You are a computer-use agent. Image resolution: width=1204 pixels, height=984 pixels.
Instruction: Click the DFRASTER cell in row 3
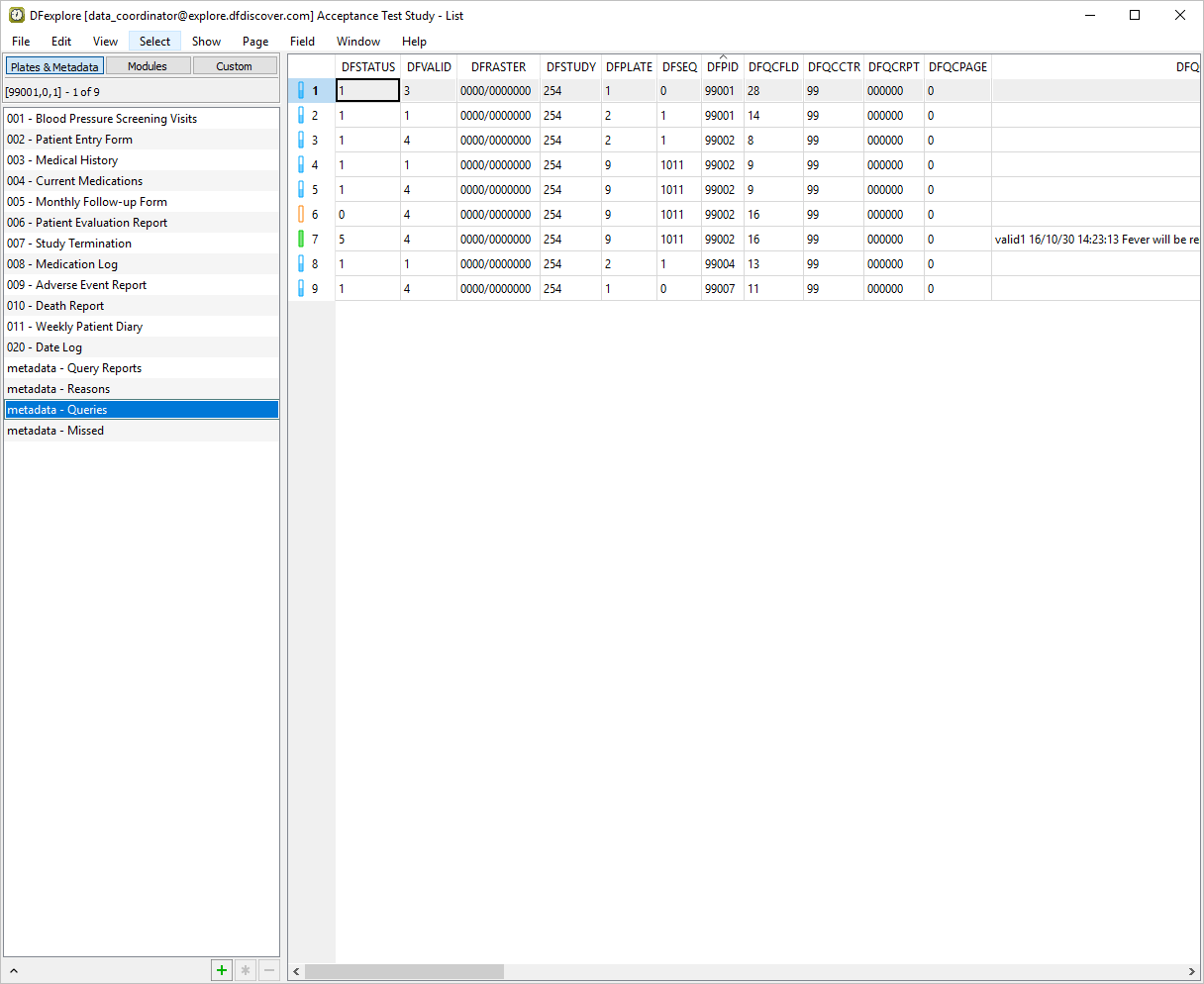tap(496, 141)
